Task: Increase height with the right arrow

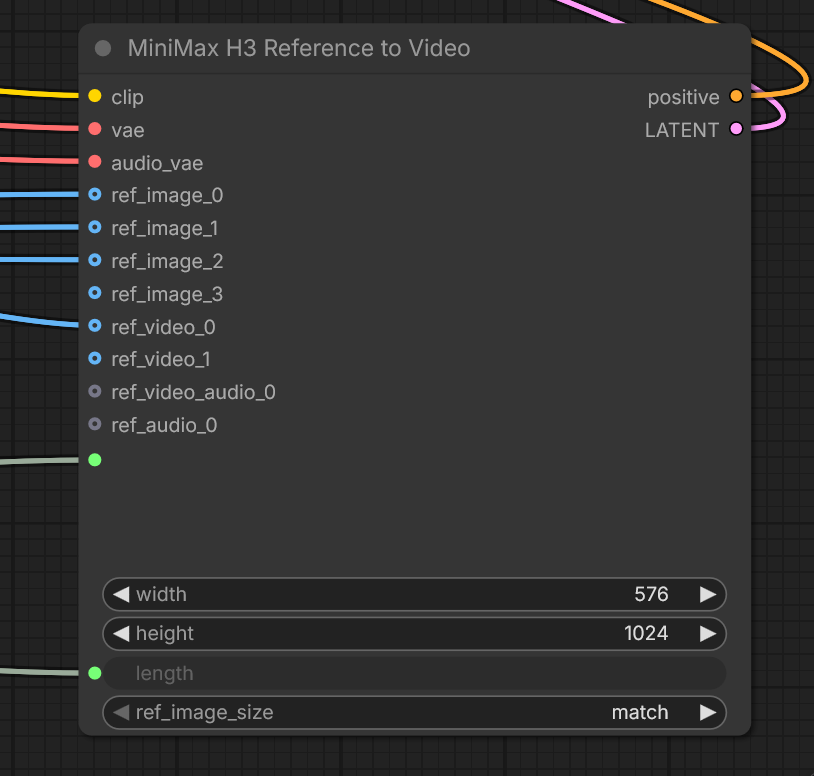Action: (708, 634)
